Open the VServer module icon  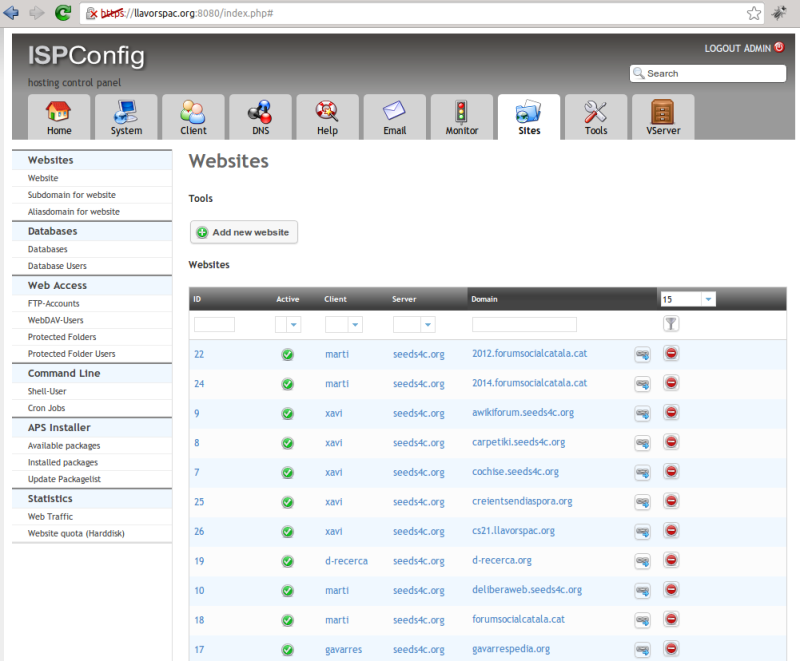[663, 111]
